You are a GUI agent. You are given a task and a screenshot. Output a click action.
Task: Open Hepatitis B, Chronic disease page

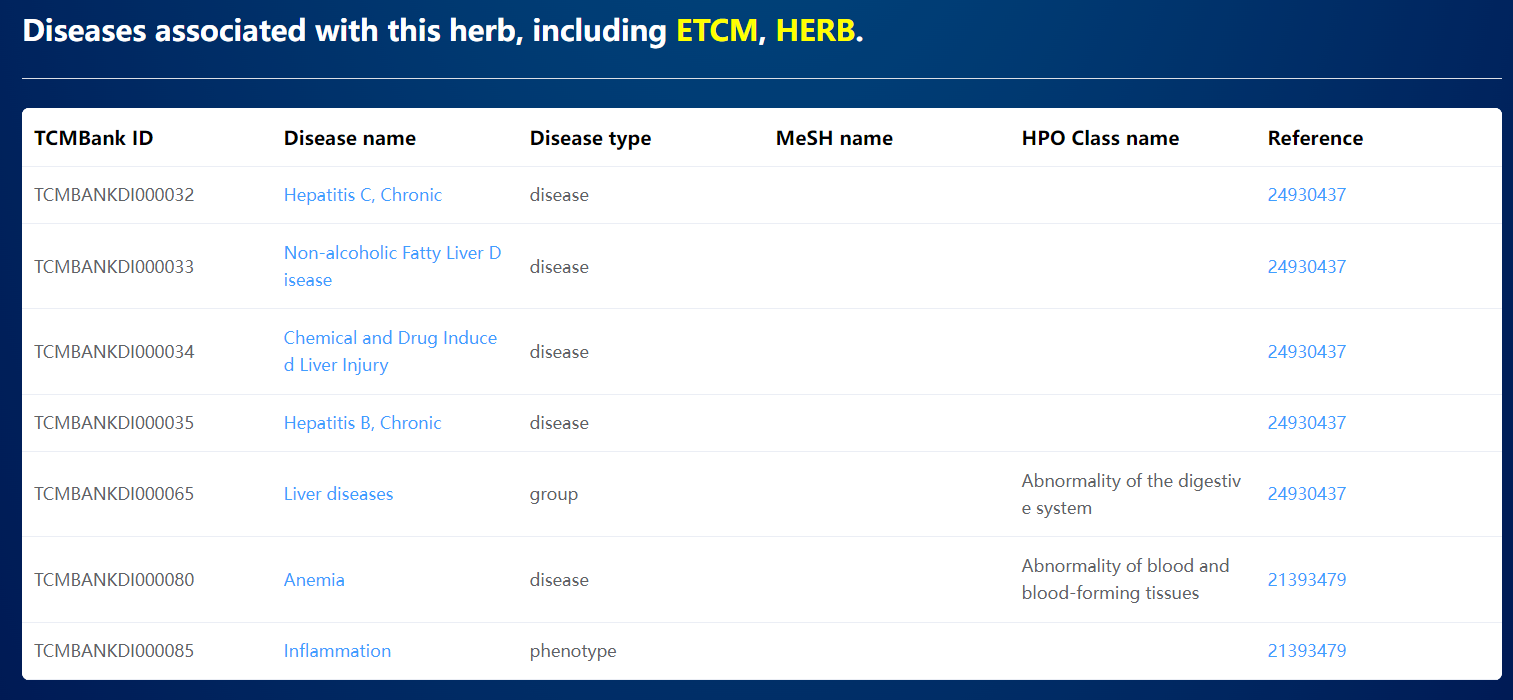click(363, 423)
